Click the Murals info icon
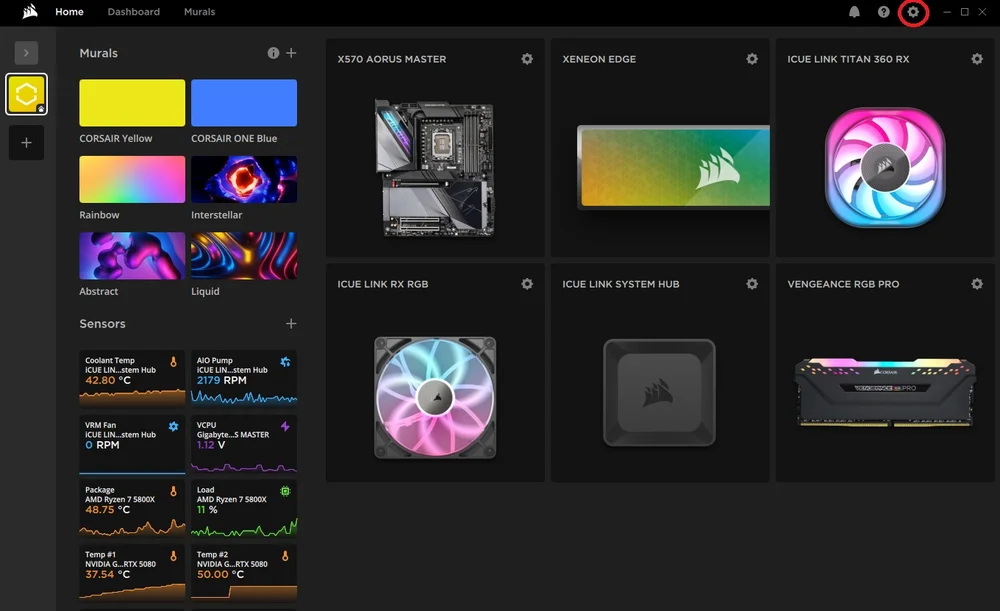Image resolution: width=1000 pixels, height=611 pixels. click(x=273, y=53)
